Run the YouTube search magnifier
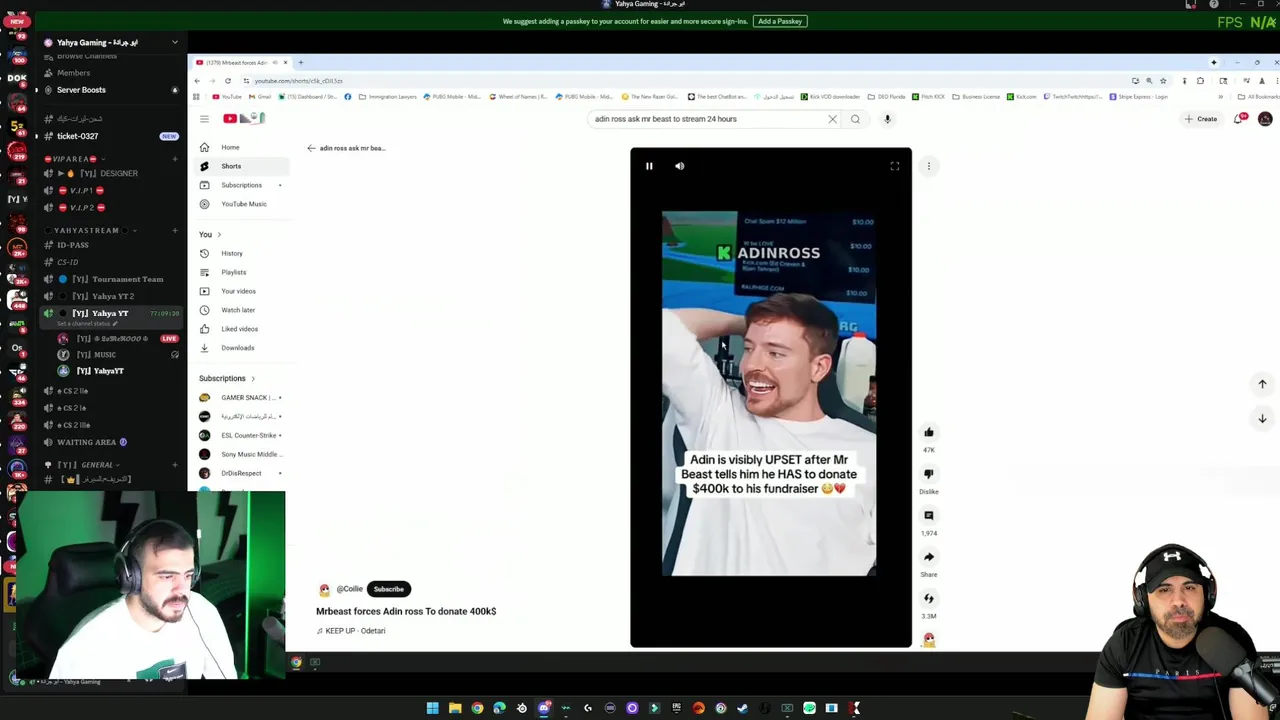The image size is (1280, 720). 855,119
